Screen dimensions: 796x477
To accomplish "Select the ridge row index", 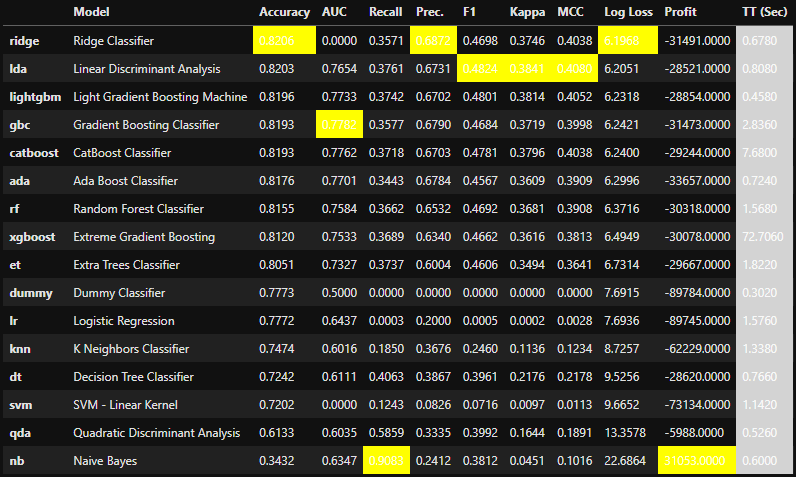I will pos(24,41).
